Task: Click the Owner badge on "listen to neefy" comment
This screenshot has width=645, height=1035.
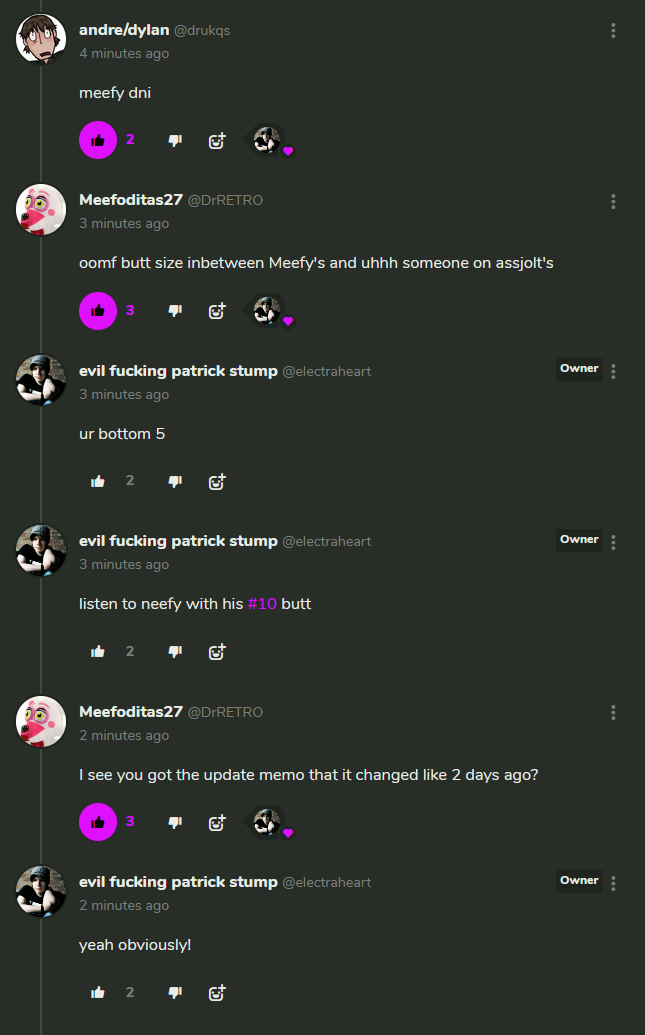Action: click(x=579, y=540)
